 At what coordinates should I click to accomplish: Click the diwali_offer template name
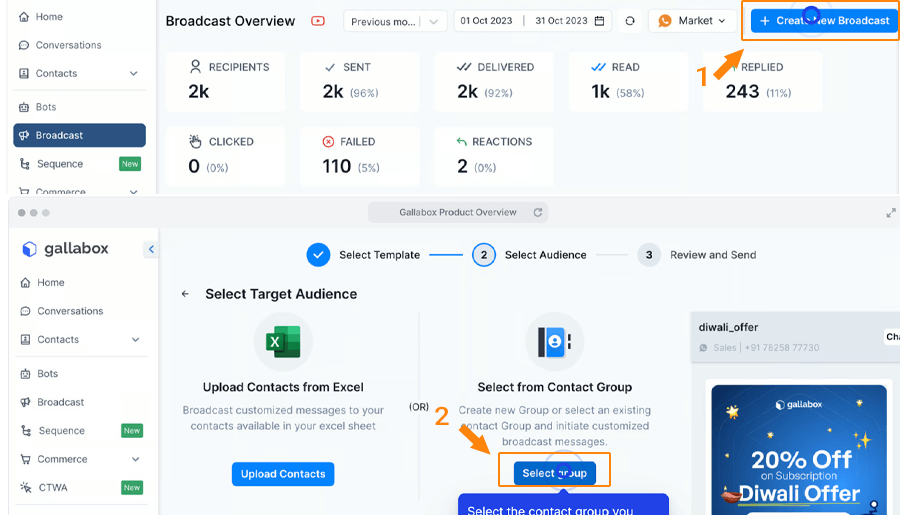click(x=728, y=327)
